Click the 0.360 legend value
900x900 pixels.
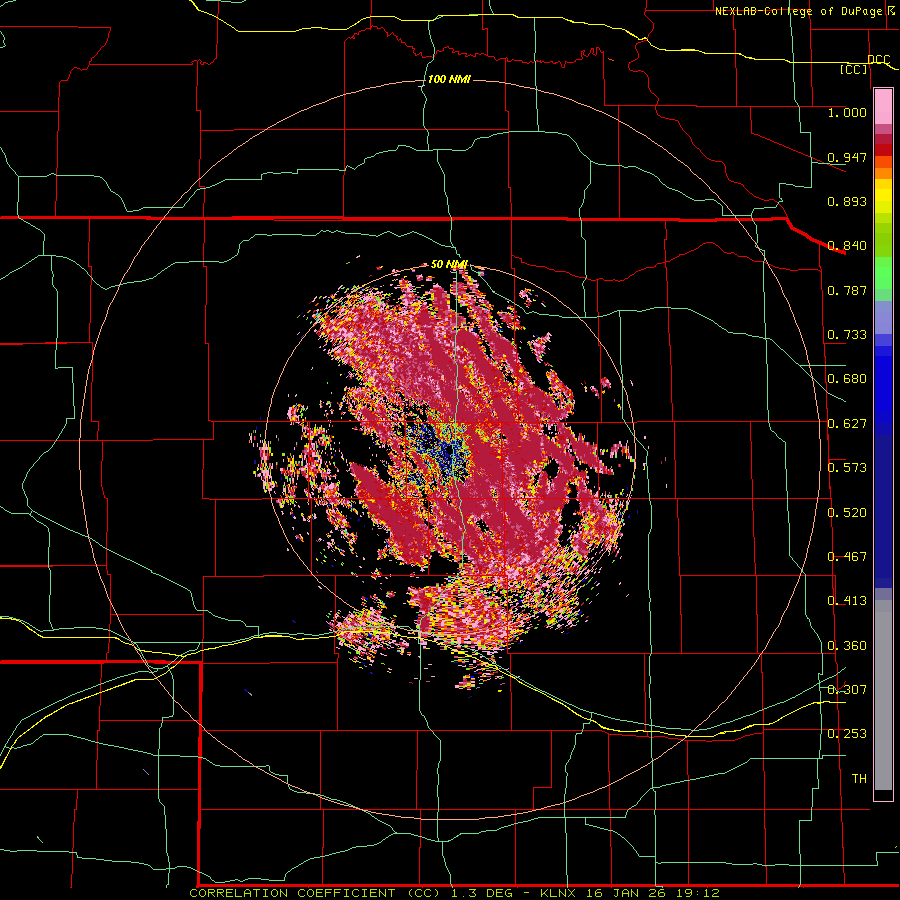coord(847,646)
